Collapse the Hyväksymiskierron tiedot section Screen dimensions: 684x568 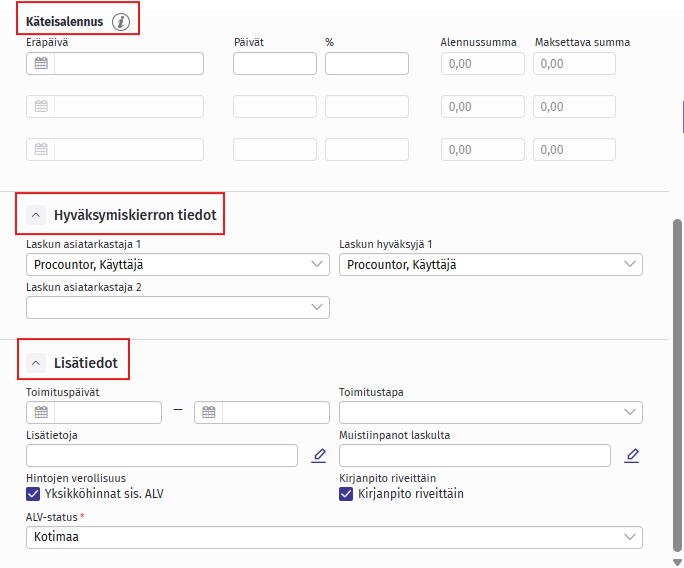[x=36, y=214]
